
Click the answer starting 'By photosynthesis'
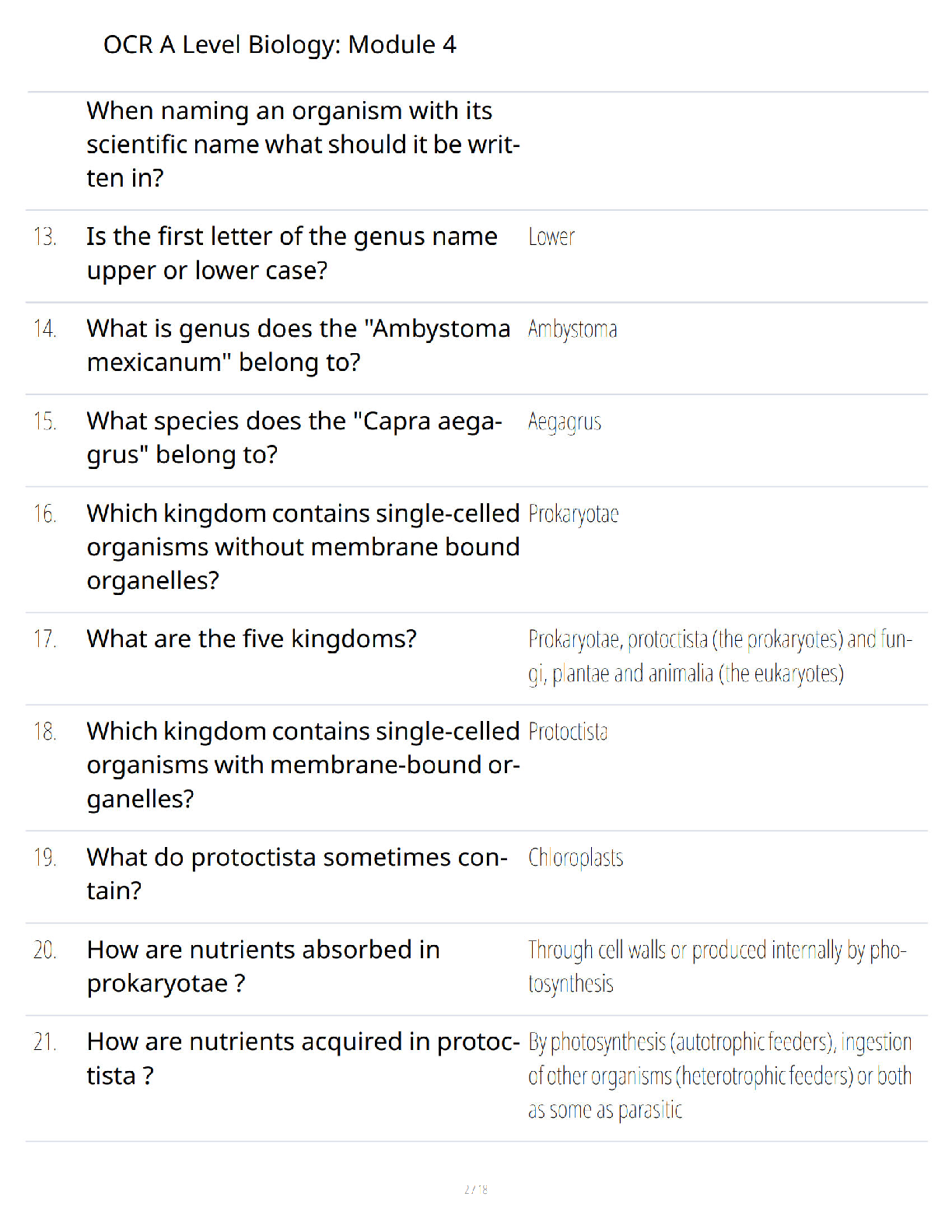(720, 1076)
